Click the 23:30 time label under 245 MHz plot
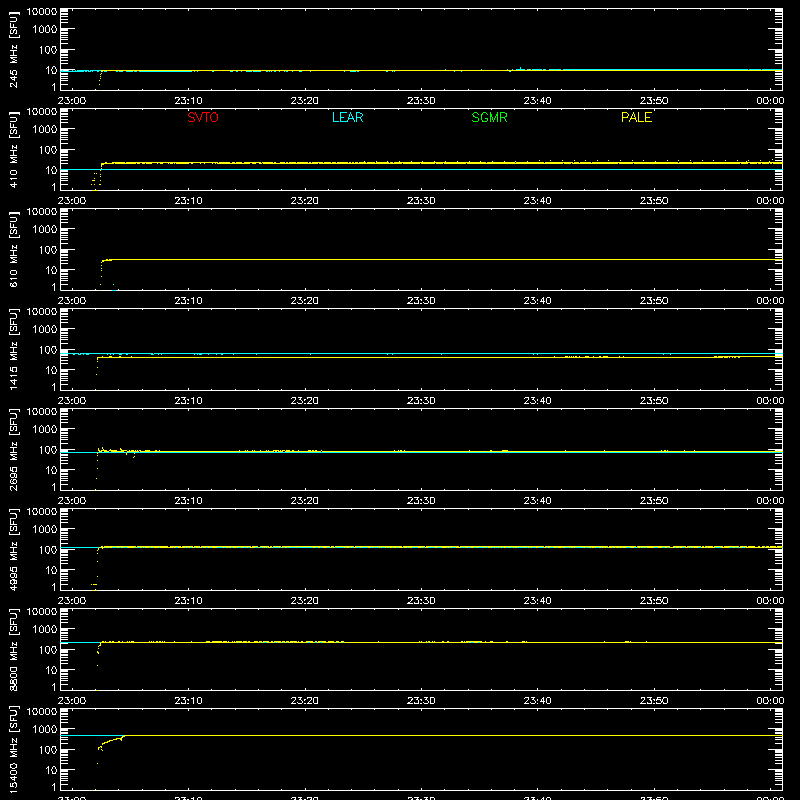Screen dimensions: 800x800 (421, 101)
